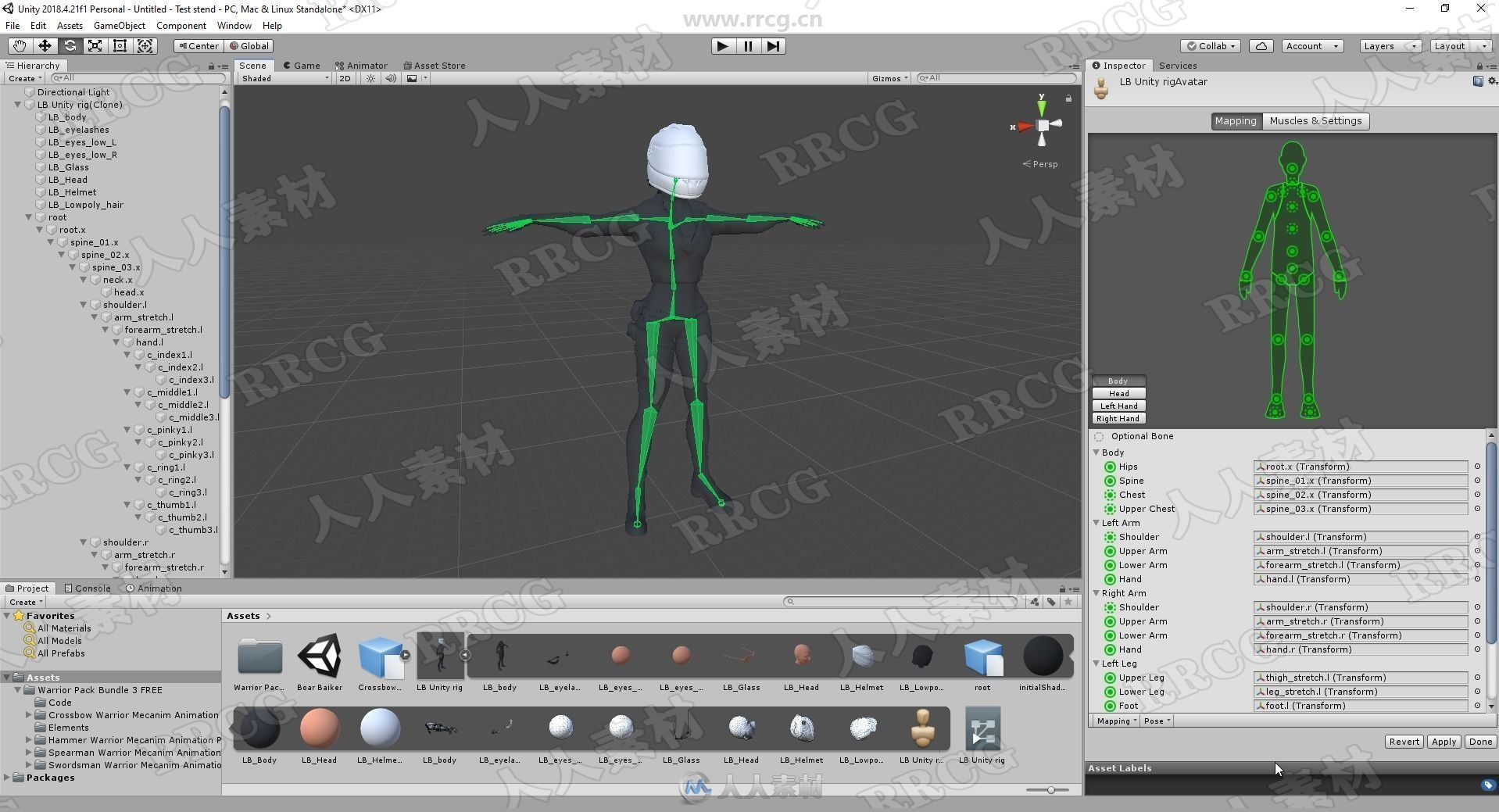1499x812 pixels.
Task: Switch to Muscles & Settings
Action: pos(1315,121)
